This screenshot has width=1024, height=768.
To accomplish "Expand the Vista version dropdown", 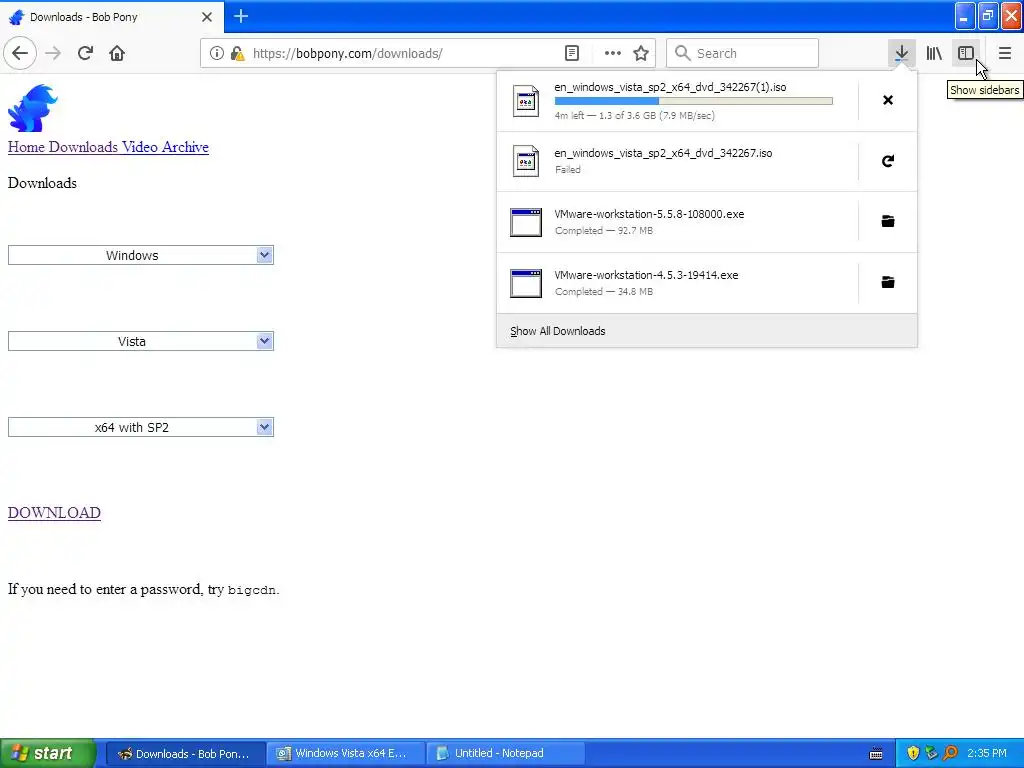I will coord(140,342).
